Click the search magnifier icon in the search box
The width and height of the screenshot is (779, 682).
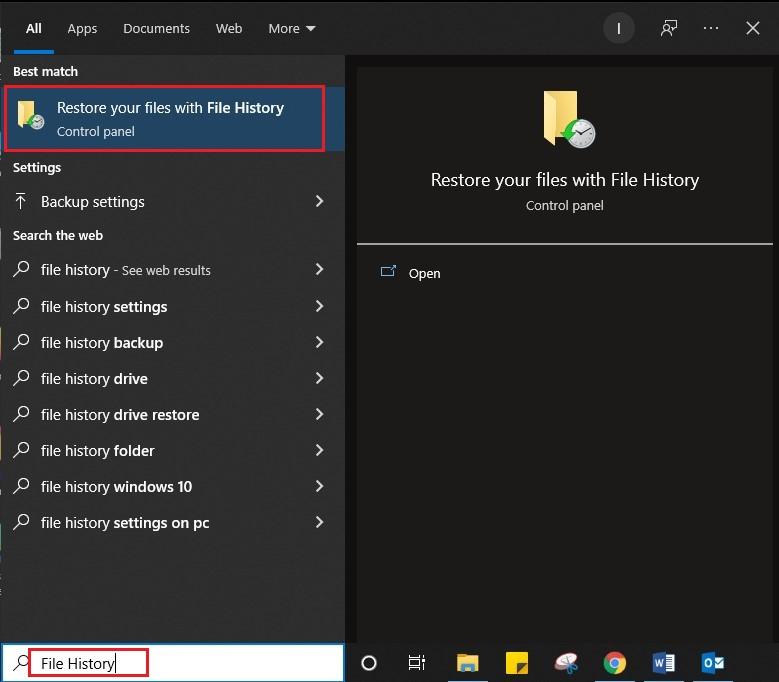tap(21, 663)
